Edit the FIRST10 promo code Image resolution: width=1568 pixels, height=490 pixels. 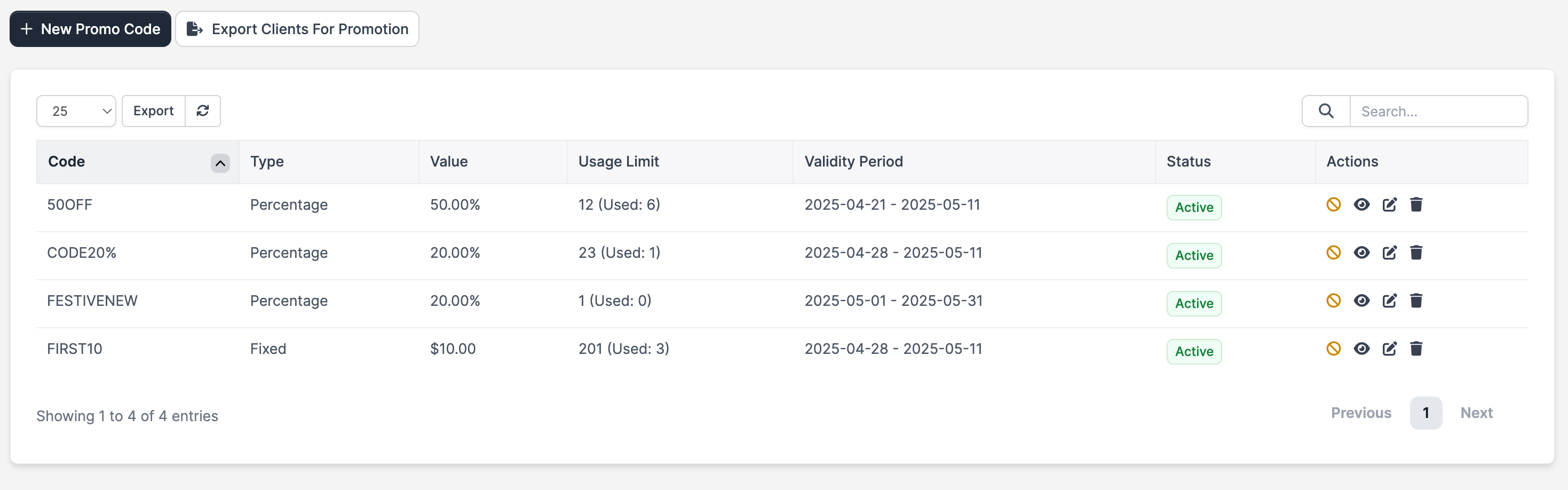coord(1389,349)
